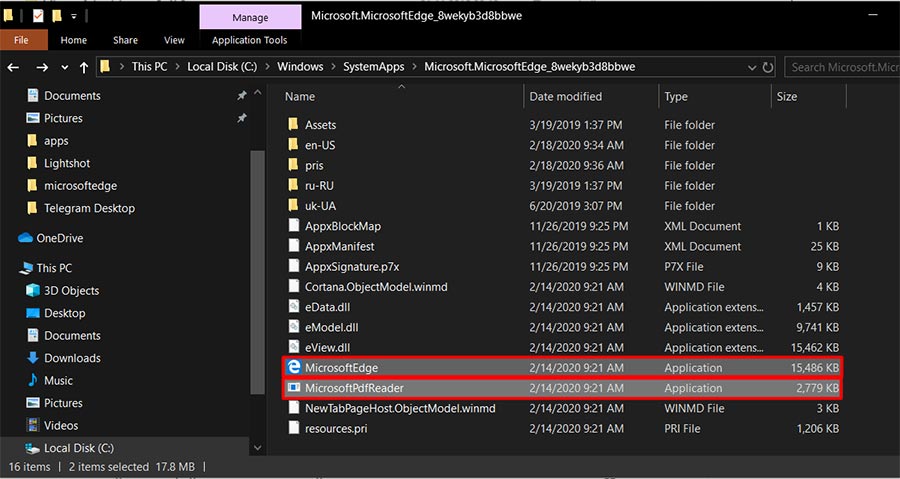Click the eData.dll file icon
This screenshot has height=479, width=900.
coord(294,306)
